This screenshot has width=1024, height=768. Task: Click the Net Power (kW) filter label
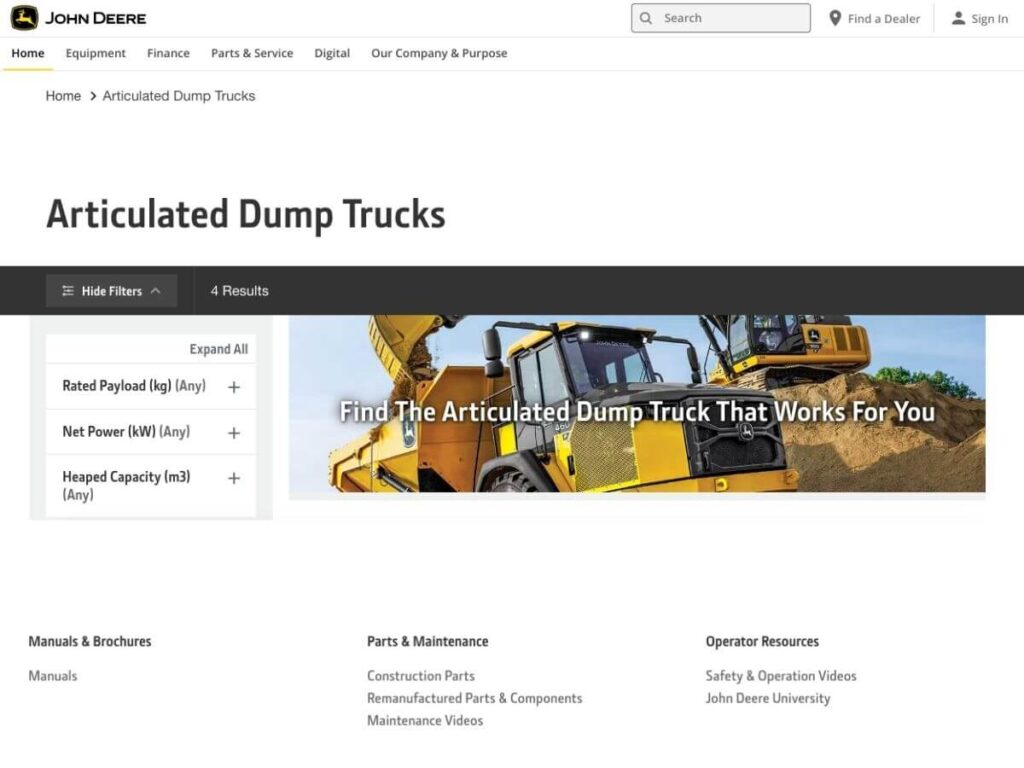click(126, 432)
